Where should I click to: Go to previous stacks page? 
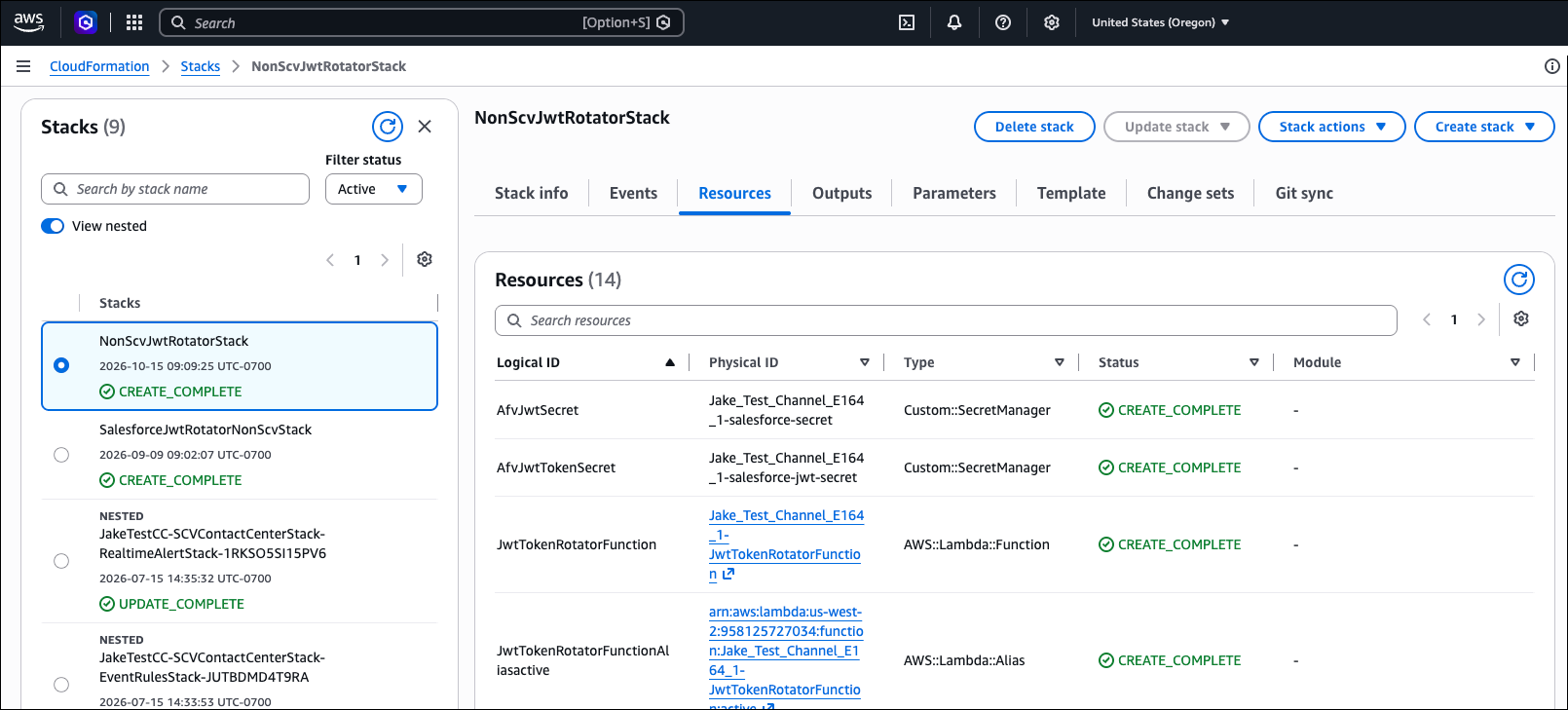click(x=330, y=260)
